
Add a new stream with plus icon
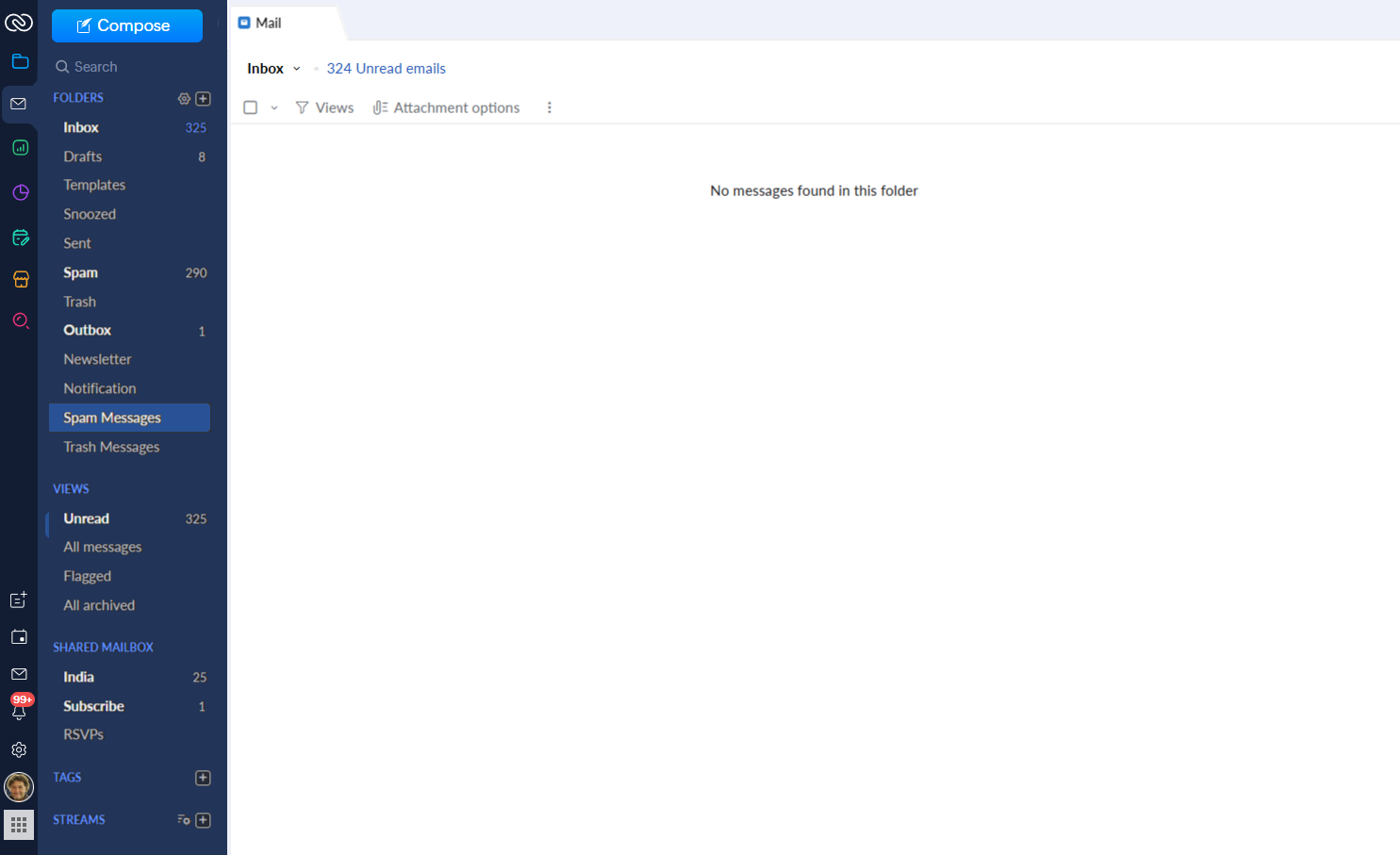[203, 820]
